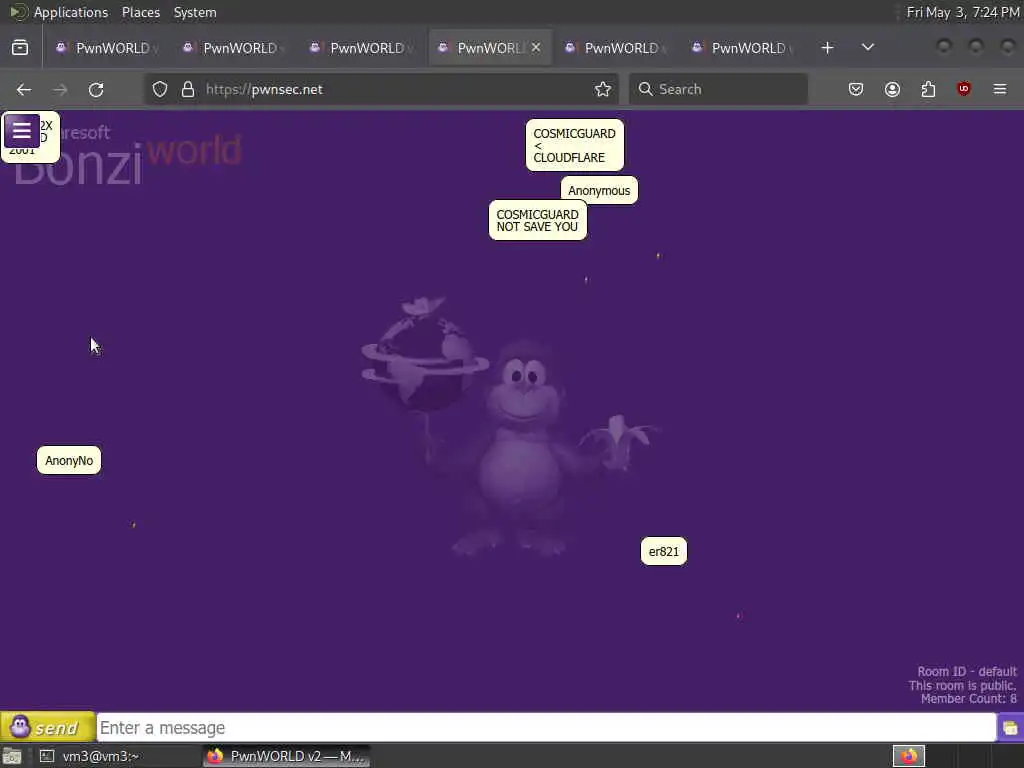This screenshot has width=1024, height=768.
Task: Click 'This room is public.' text
Action: point(963,685)
